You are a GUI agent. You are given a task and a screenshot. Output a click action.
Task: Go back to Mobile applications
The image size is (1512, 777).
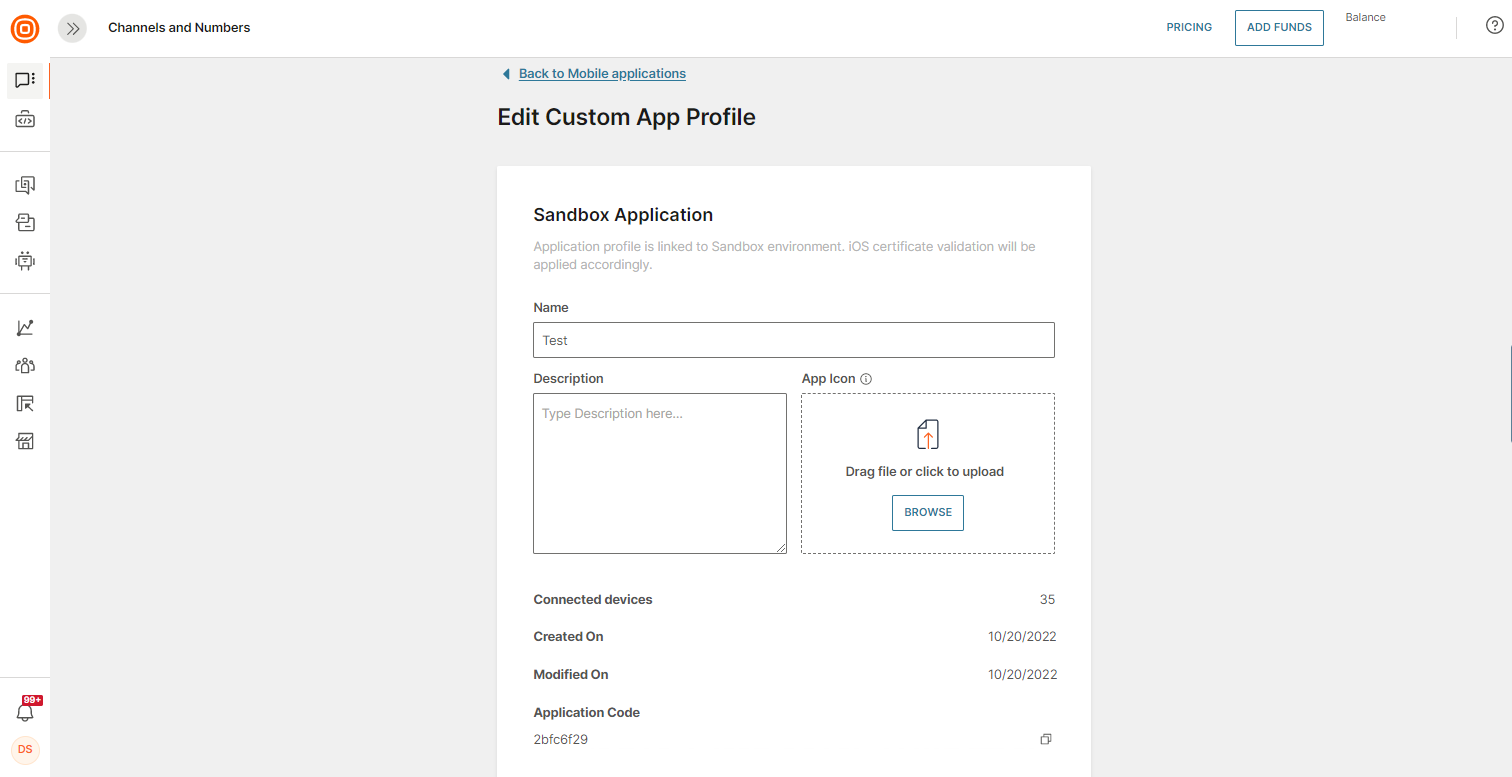click(x=601, y=73)
